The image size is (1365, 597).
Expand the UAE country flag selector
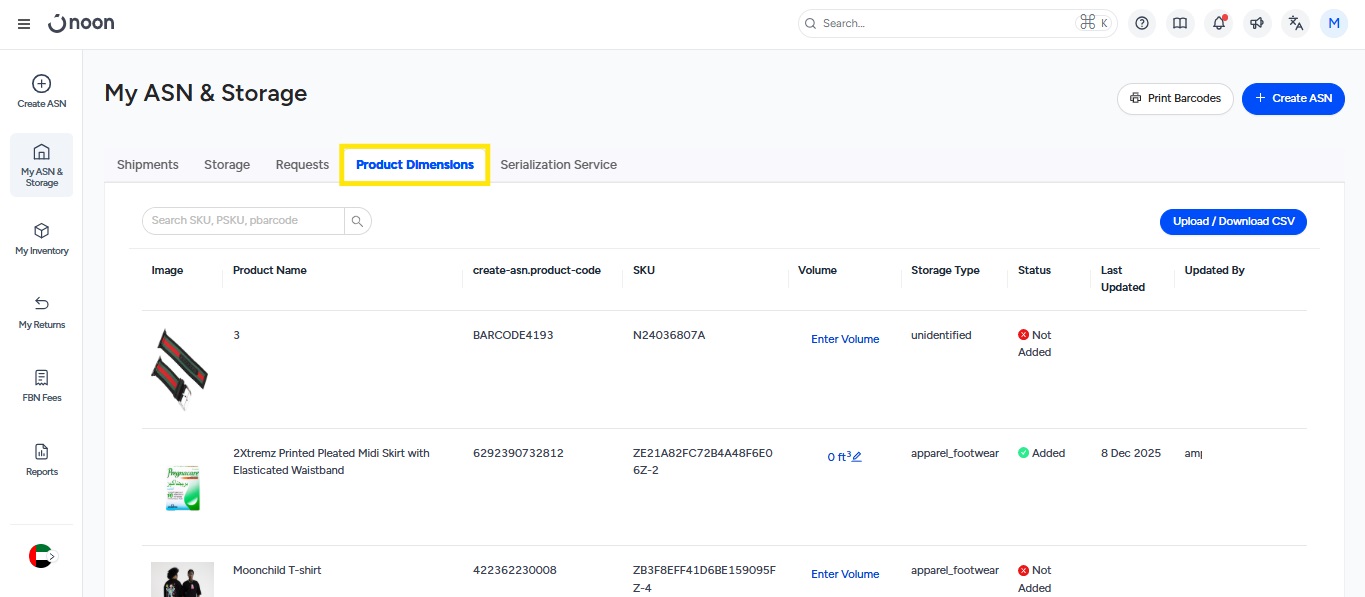[x=42, y=556]
